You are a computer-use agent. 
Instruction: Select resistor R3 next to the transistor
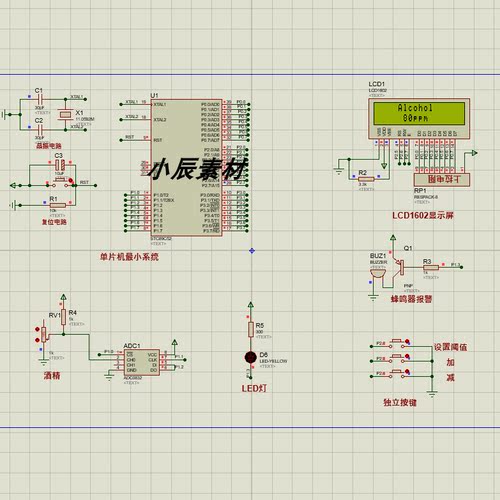[431, 267]
